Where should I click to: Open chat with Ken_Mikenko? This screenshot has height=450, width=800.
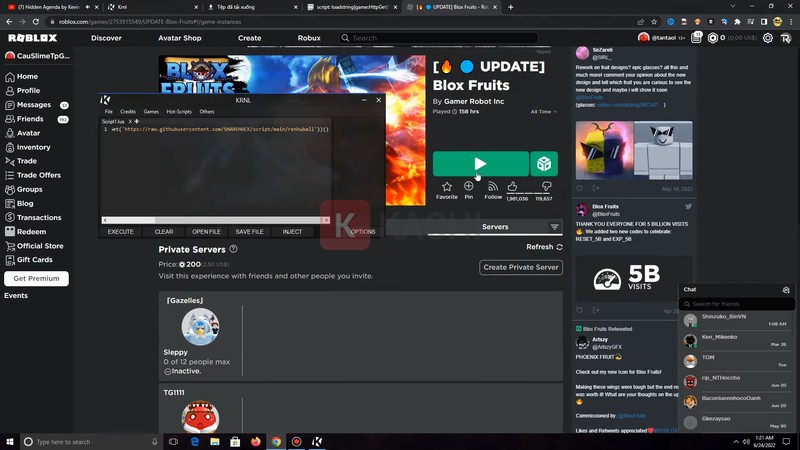click(x=737, y=341)
